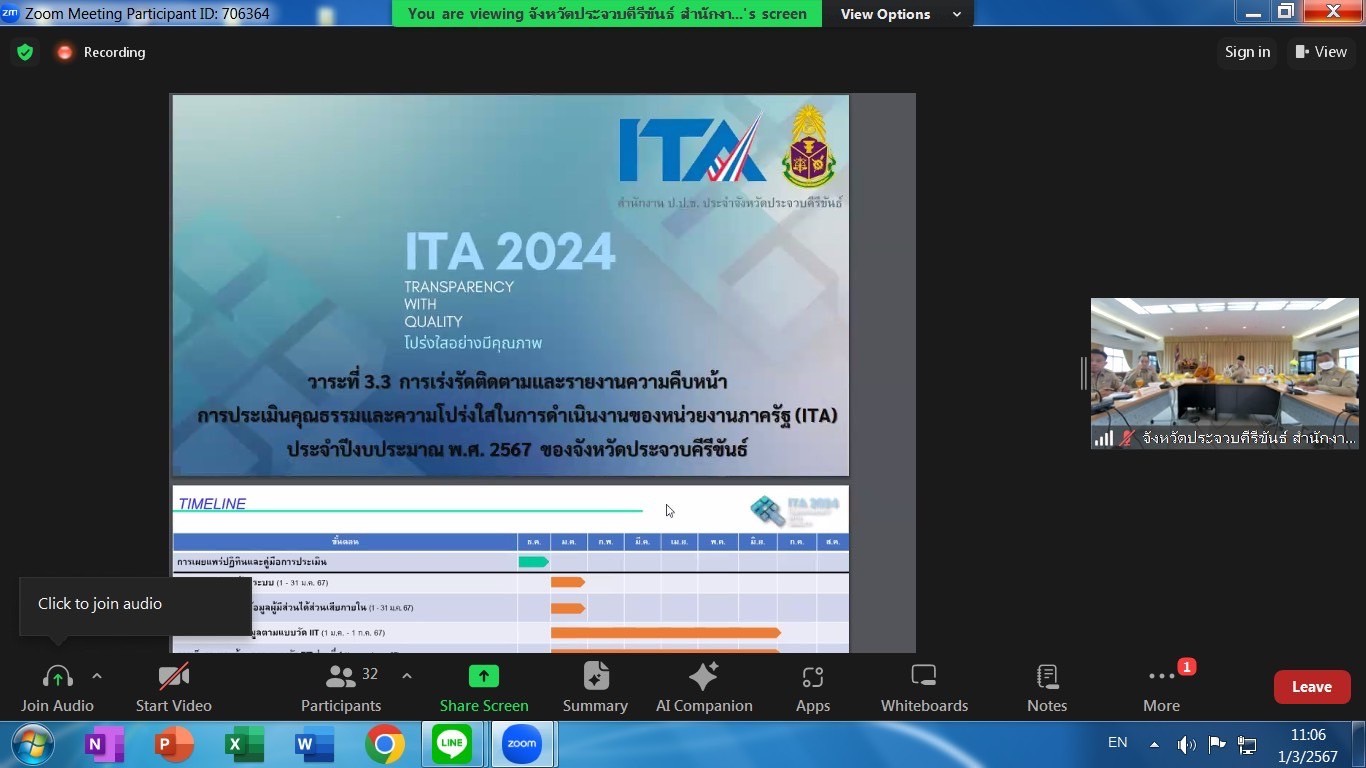This screenshot has width=1366, height=768.
Task: Click the video panel resize handle
Action: pos(1083,373)
